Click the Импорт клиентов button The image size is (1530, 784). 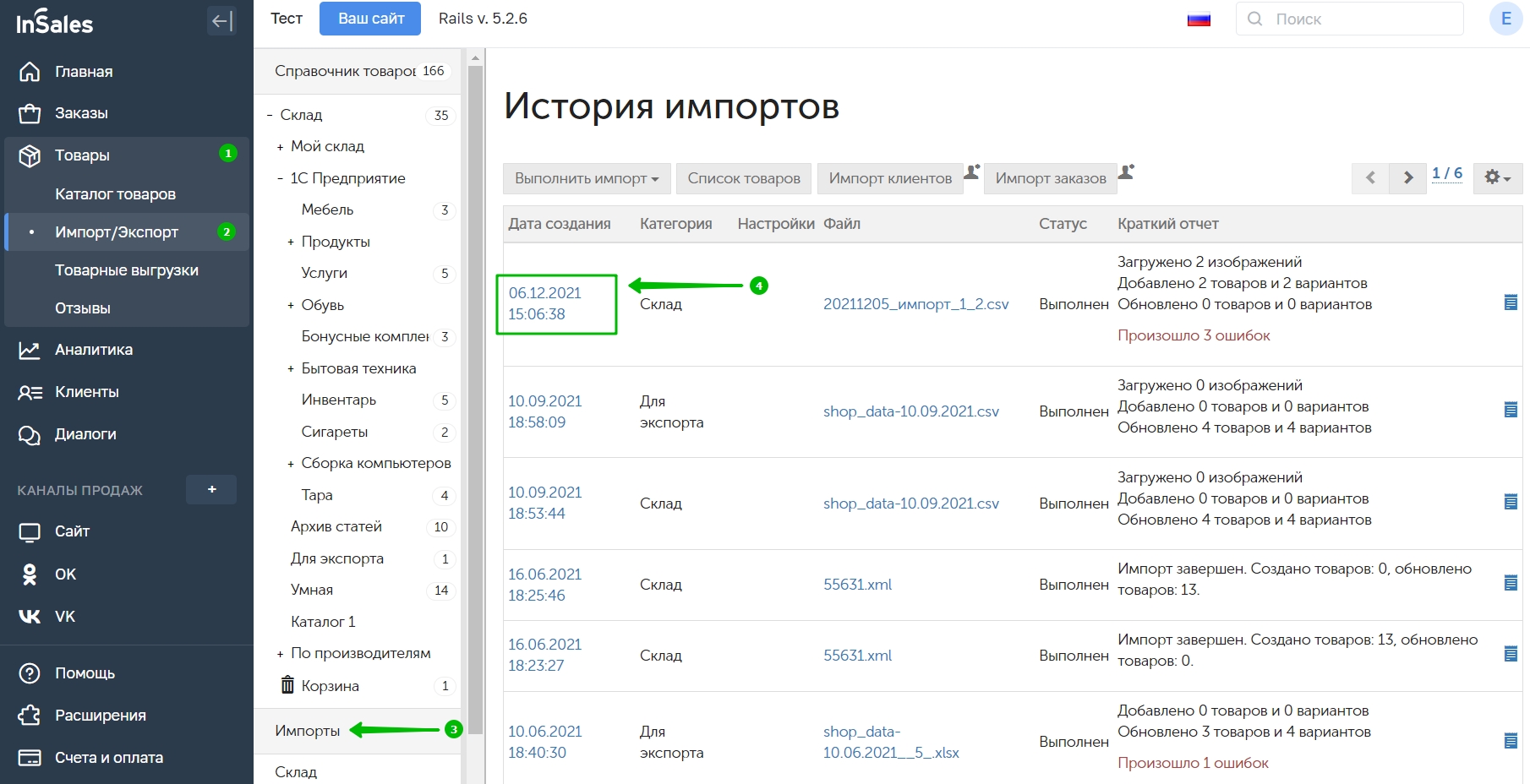890,178
